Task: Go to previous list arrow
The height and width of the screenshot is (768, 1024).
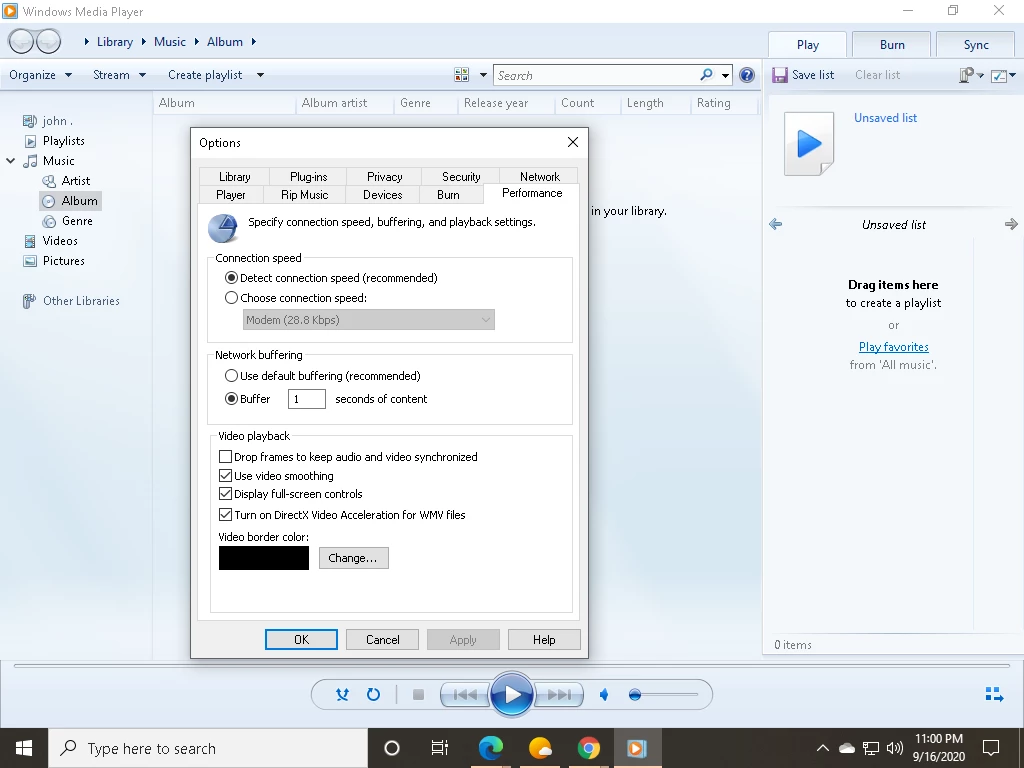Action: [x=775, y=225]
